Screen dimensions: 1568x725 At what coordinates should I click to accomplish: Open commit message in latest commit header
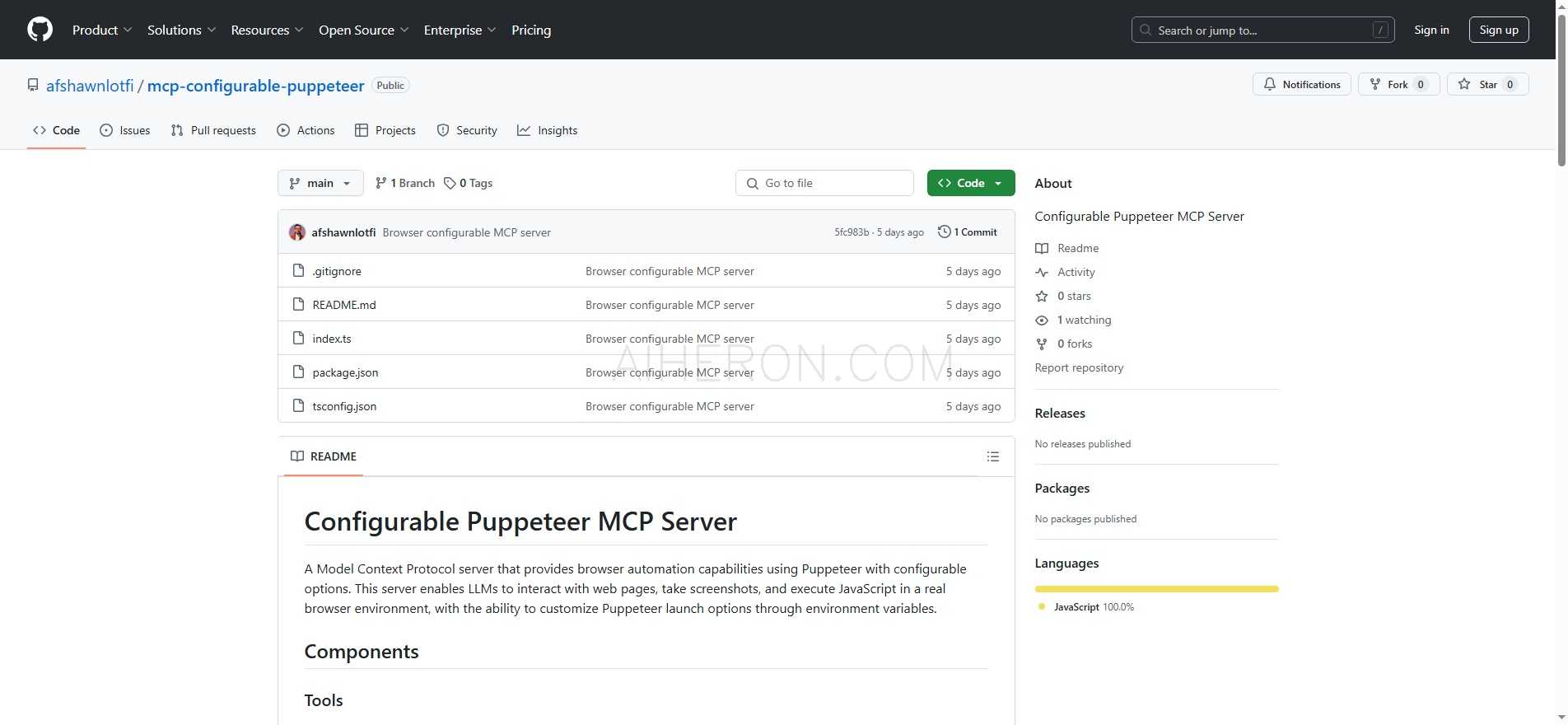(x=467, y=232)
